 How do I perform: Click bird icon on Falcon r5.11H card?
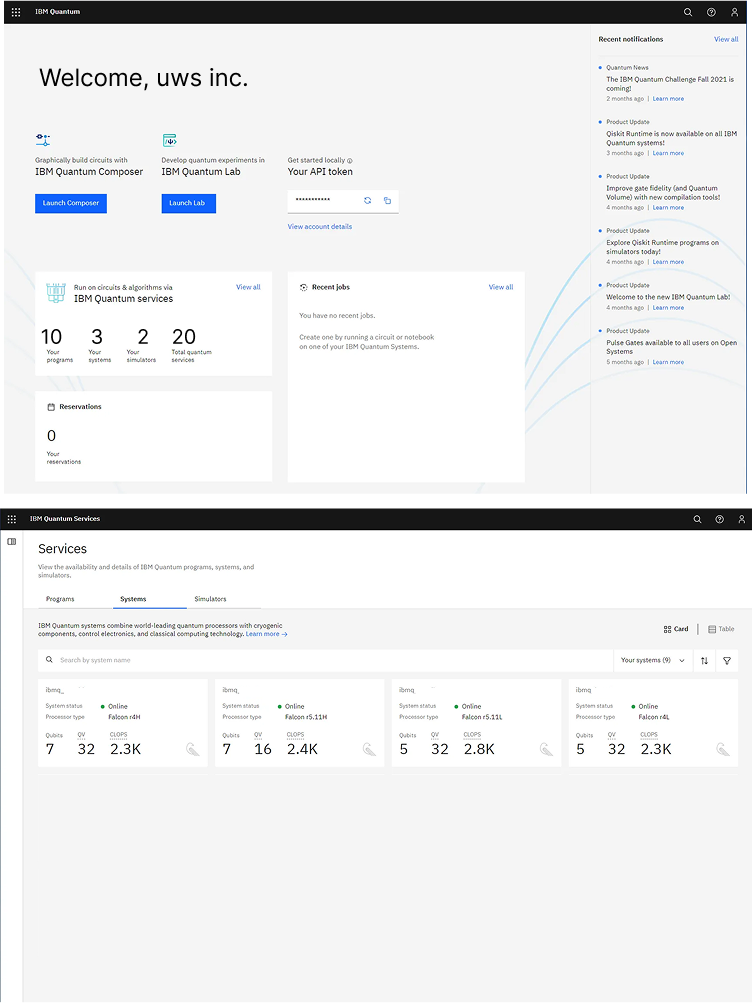tap(369, 749)
